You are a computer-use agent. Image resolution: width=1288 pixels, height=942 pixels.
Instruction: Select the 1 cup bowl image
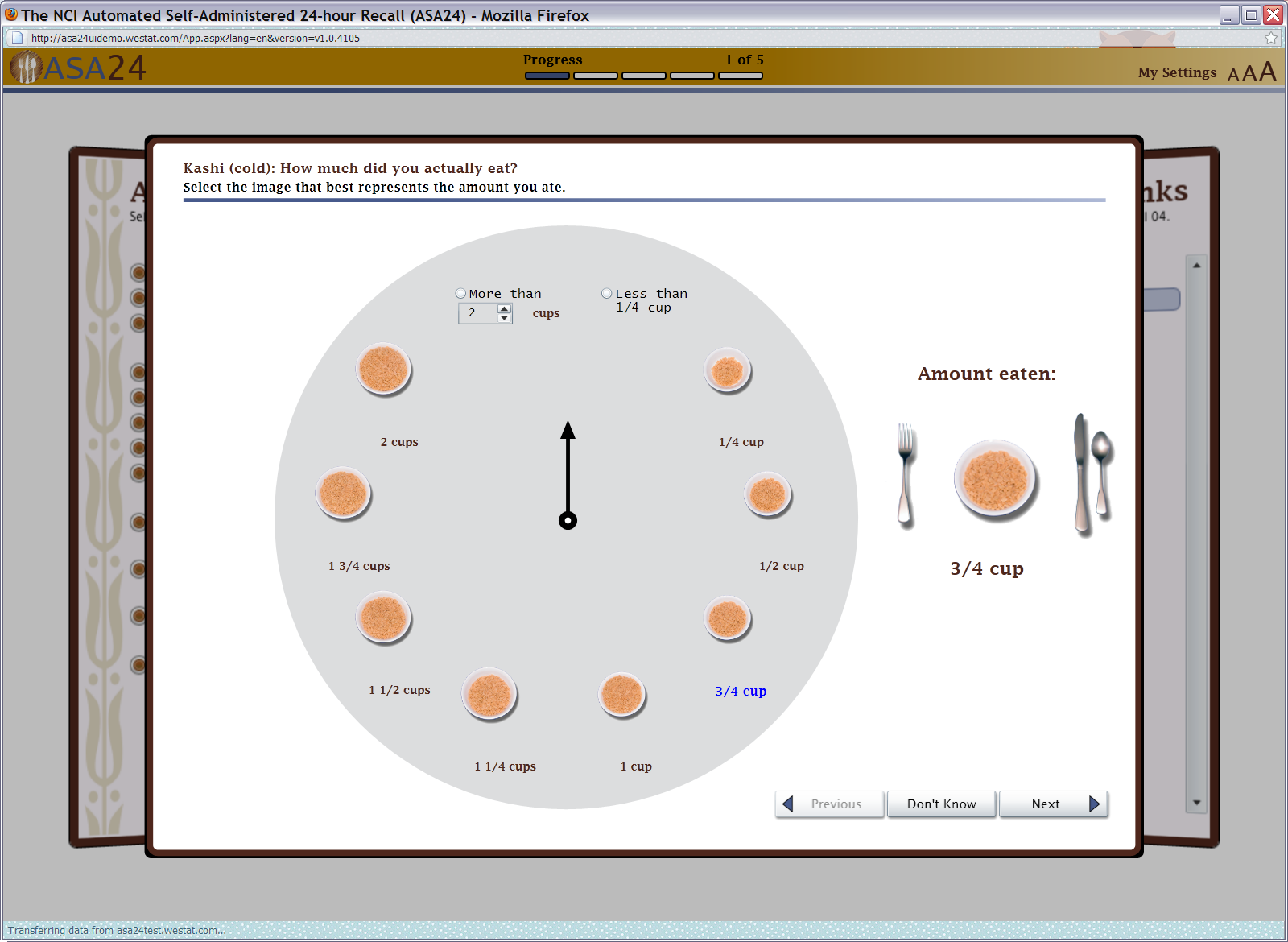pyautogui.click(x=622, y=695)
